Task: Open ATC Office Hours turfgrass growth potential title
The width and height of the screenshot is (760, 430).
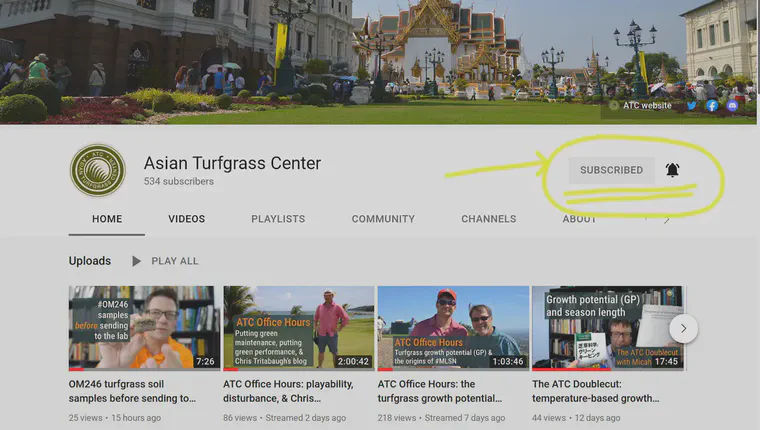Action: 440,391
